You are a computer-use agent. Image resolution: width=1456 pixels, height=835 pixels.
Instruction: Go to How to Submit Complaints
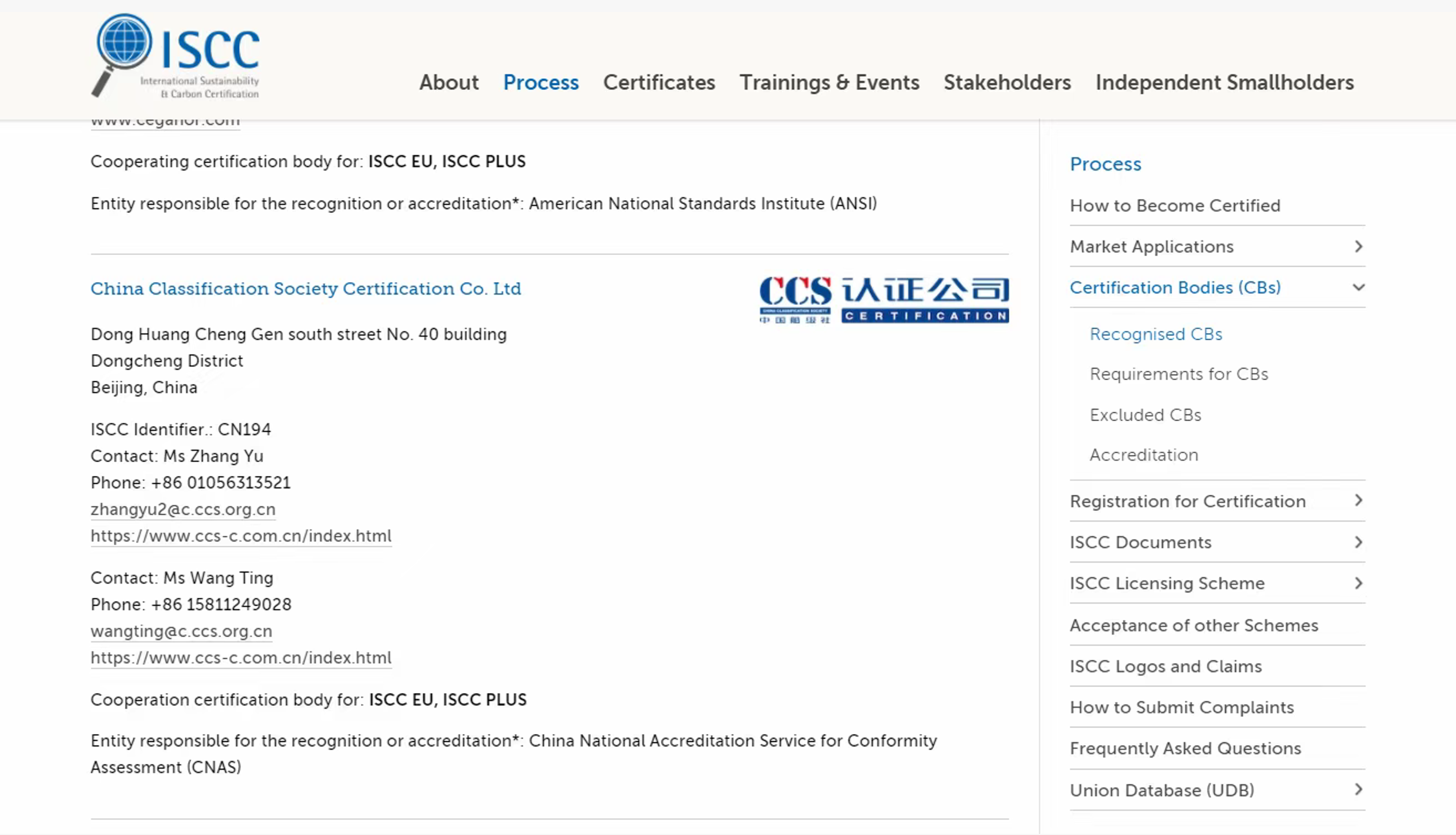click(1182, 707)
